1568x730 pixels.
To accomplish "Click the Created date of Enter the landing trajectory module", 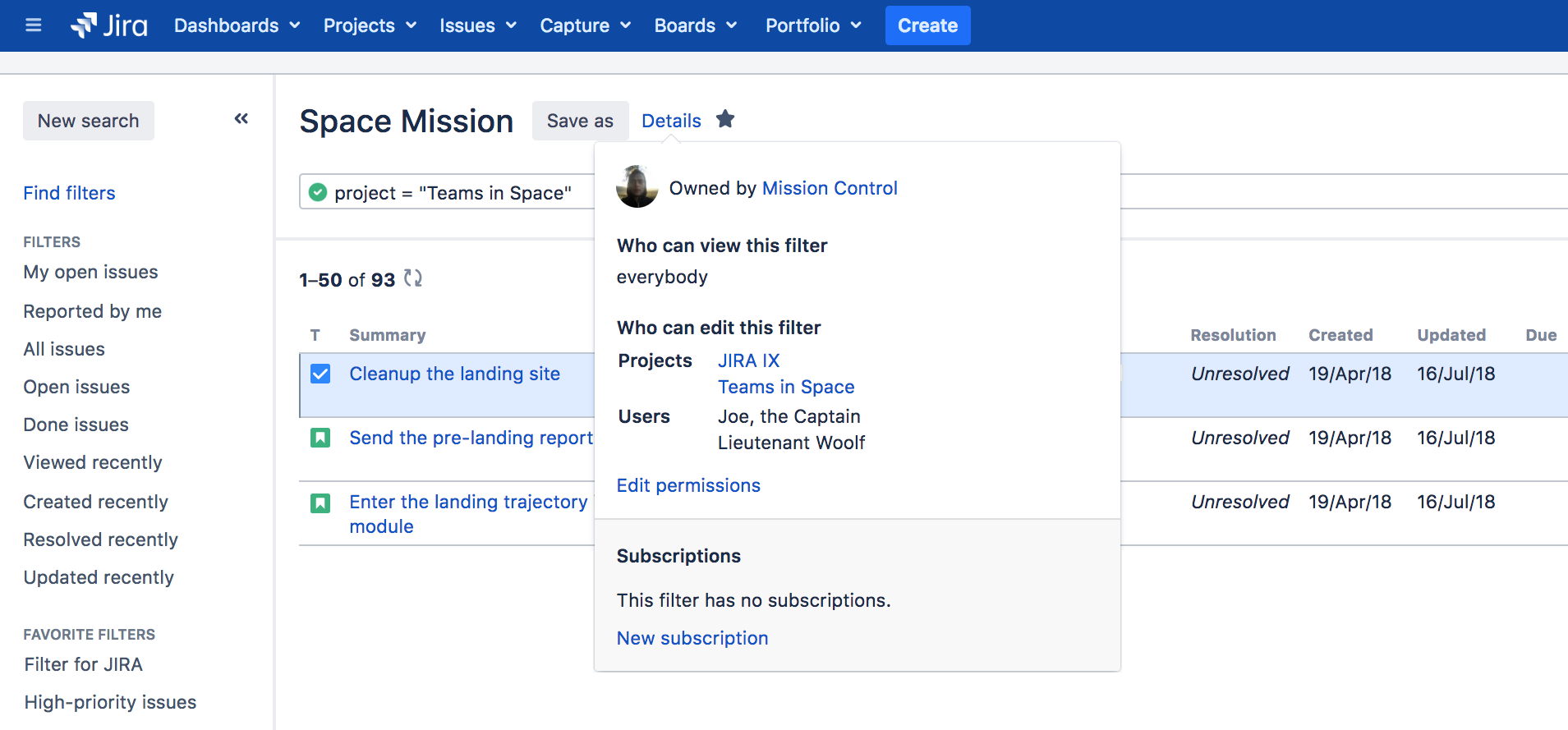I will (1350, 502).
